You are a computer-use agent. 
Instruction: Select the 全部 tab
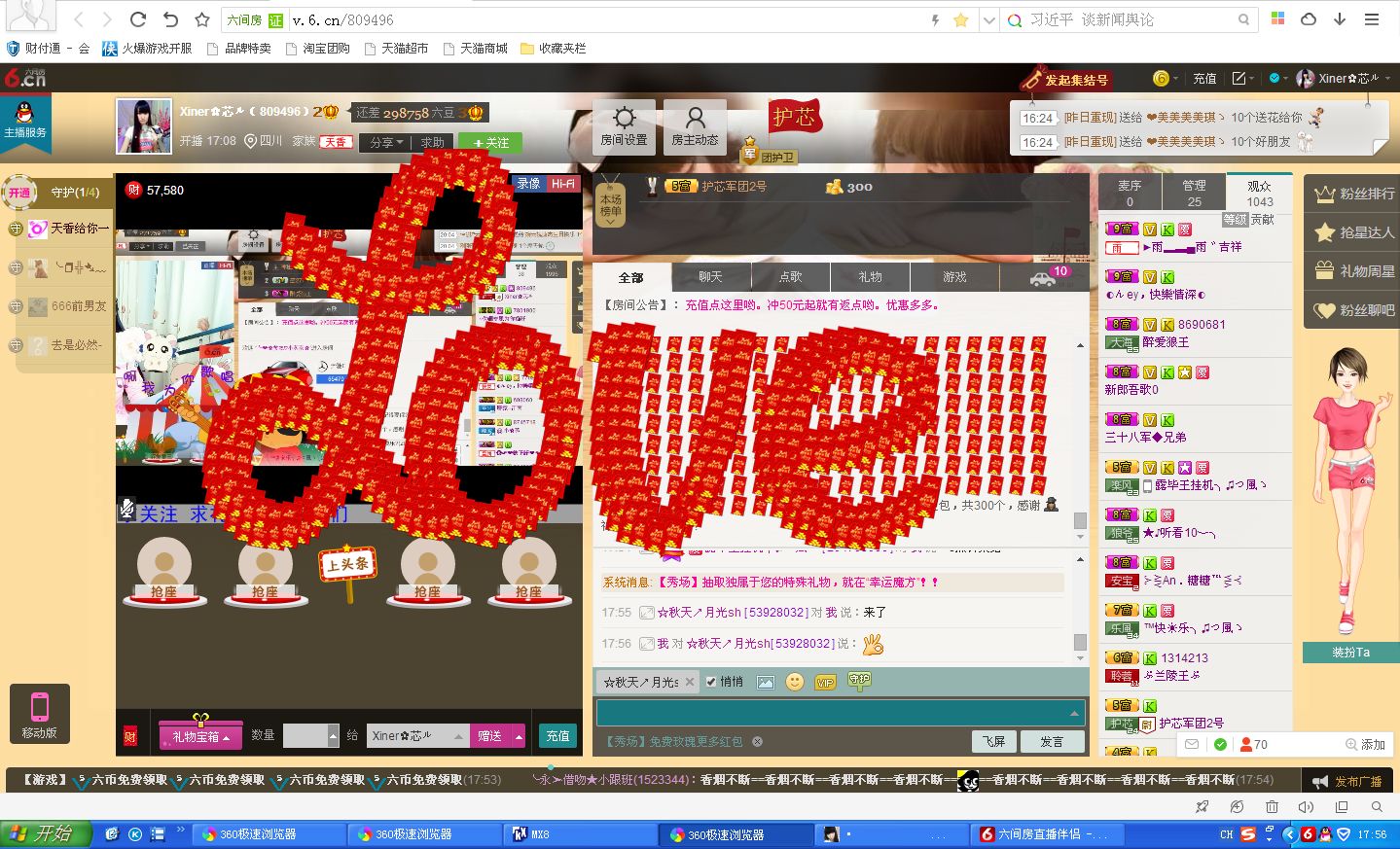(630, 277)
